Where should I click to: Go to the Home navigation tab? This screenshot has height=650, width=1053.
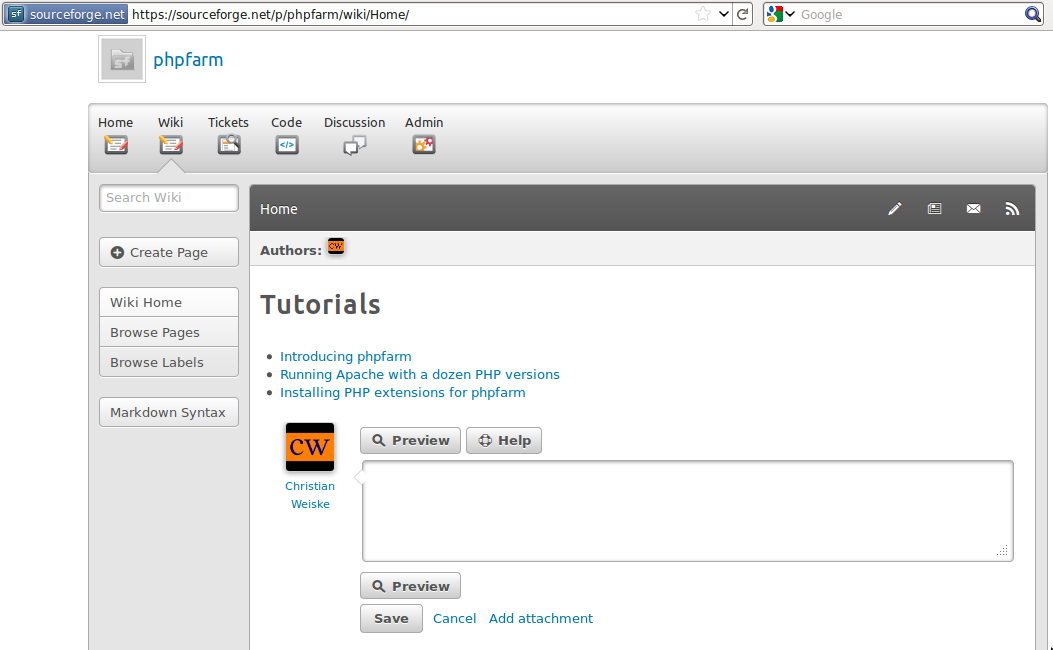pos(116,134)
